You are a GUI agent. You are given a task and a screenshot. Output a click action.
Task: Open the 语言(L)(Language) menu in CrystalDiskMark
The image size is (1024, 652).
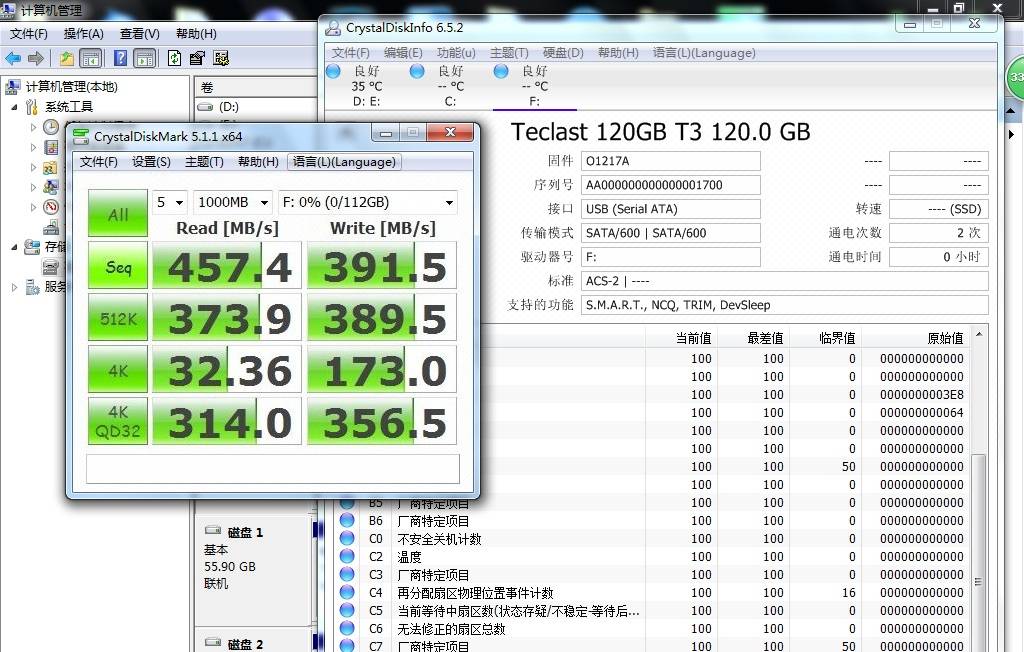tap(344, 161)
